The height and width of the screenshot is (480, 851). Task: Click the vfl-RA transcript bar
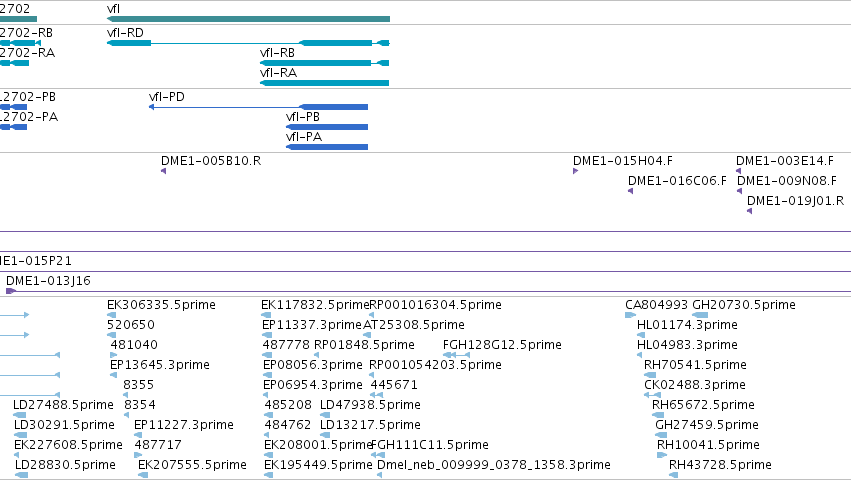pyautogui.click(x=325, y=83)
